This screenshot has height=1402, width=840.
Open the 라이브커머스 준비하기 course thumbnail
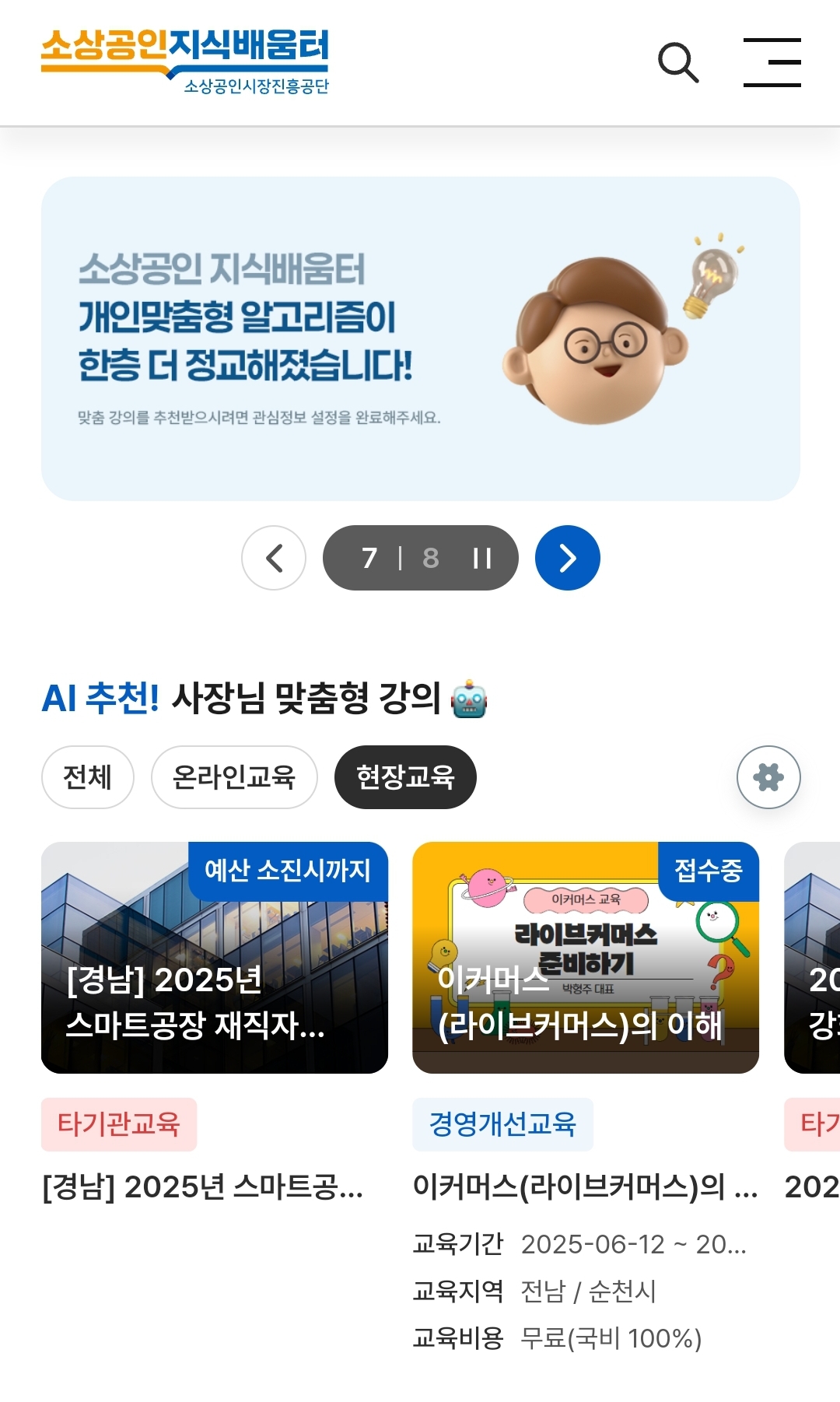coord(586,958)
